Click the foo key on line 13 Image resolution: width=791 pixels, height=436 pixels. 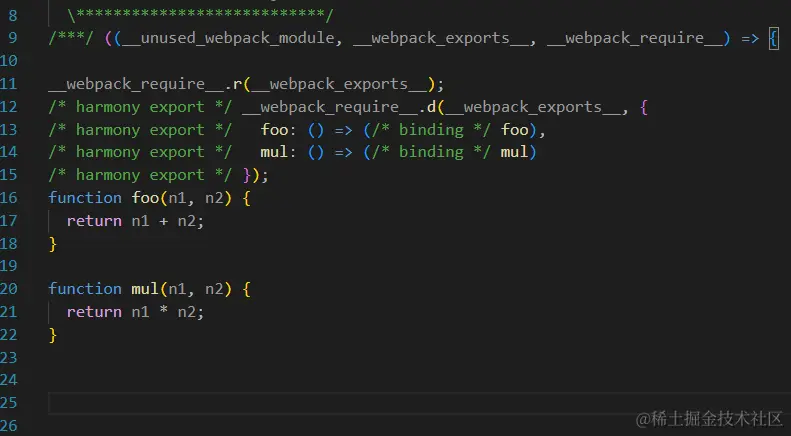(x=274, y=130)
